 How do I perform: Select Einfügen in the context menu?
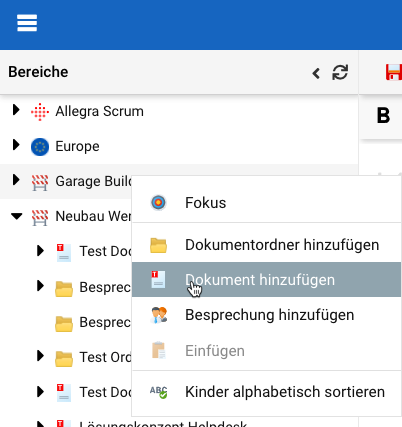pos(266,351)
